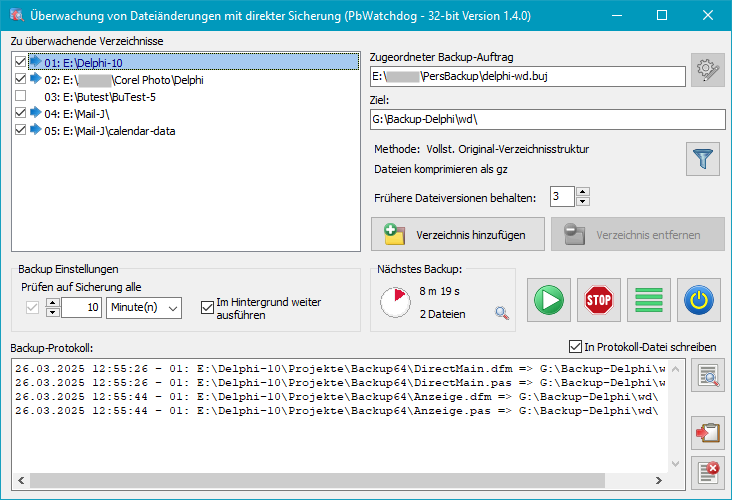Viewport: 732px width, 500px height.
Task: Toggle 'Im Hintergrund weiter ausführen' checkbox
Action: [207, 308]
